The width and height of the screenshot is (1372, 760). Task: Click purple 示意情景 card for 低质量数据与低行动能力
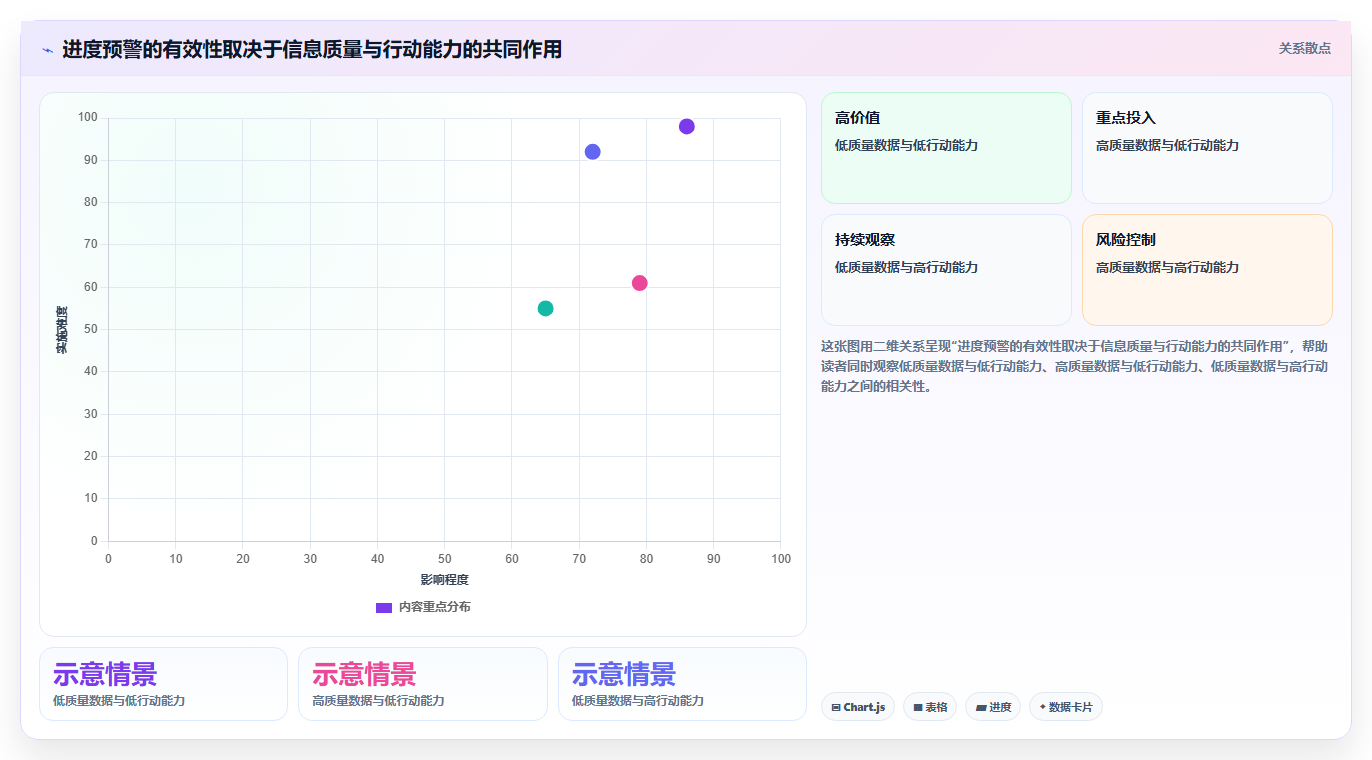(x=163, y=684)
